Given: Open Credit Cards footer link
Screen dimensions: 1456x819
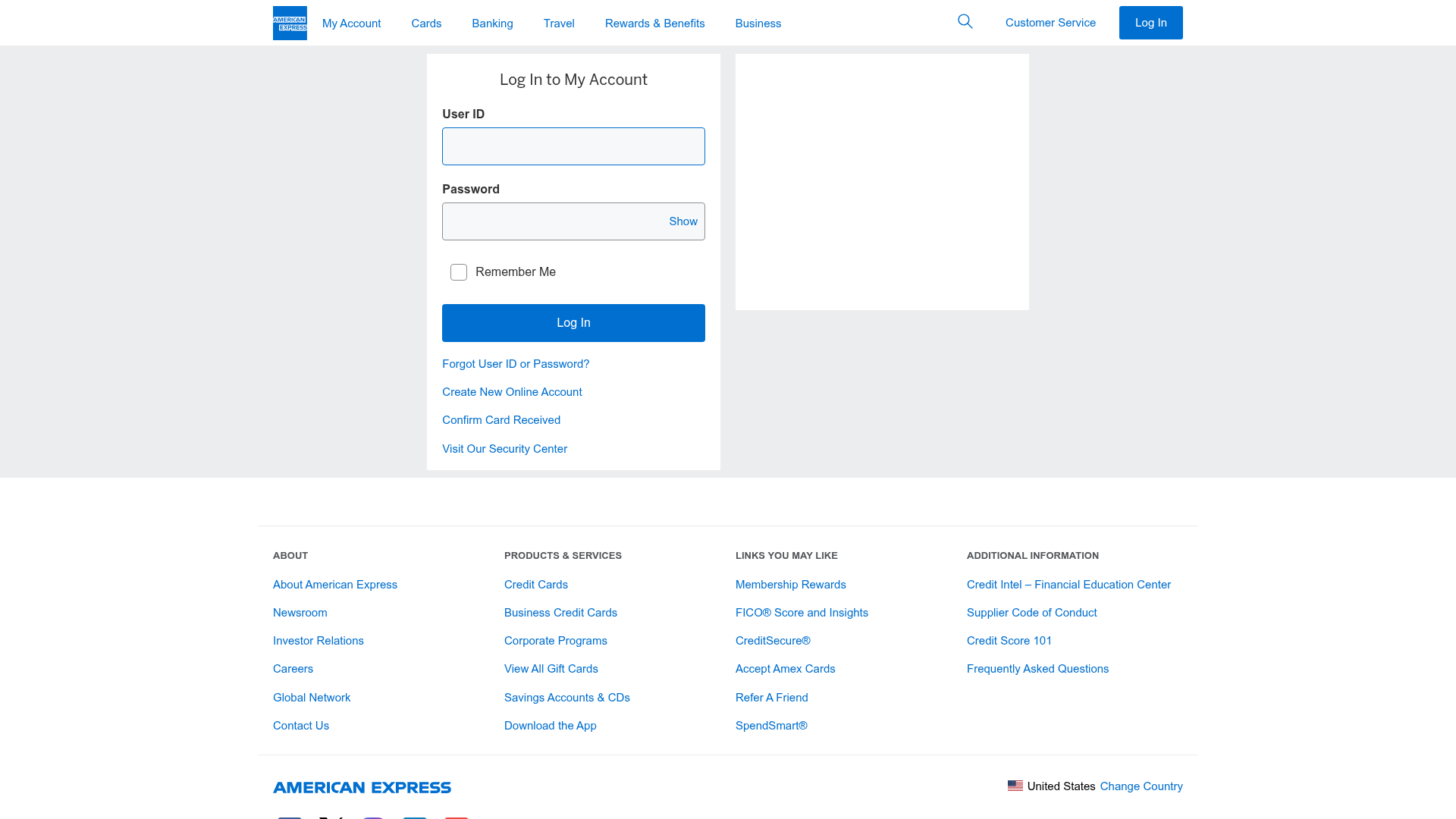Looking at the screenshot, I should [536, 585].
